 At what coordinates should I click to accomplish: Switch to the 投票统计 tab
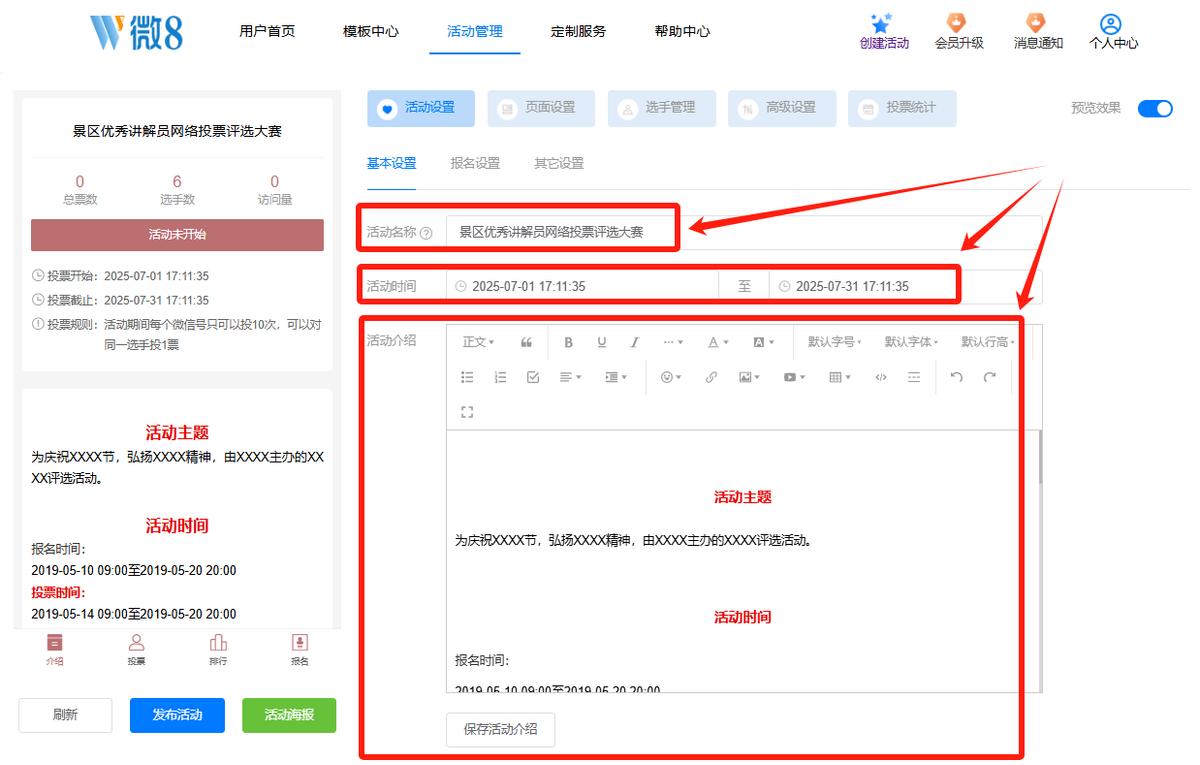click(x=902, y=108)
